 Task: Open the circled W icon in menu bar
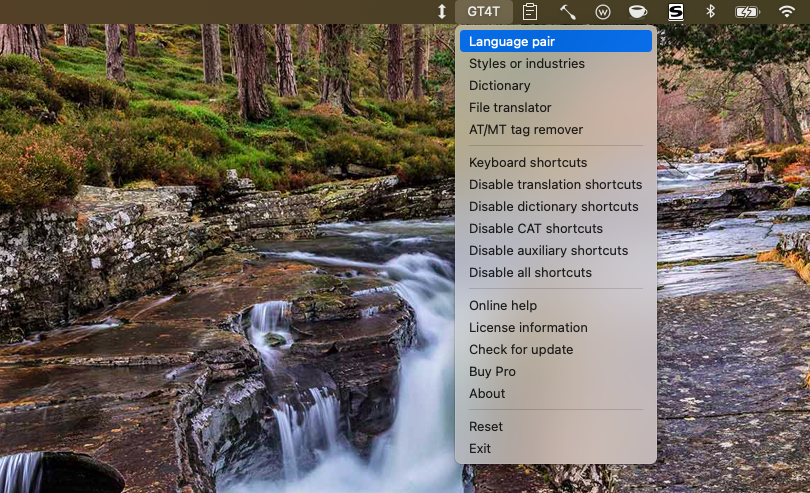pyautogui.click(x=603, y=12)
